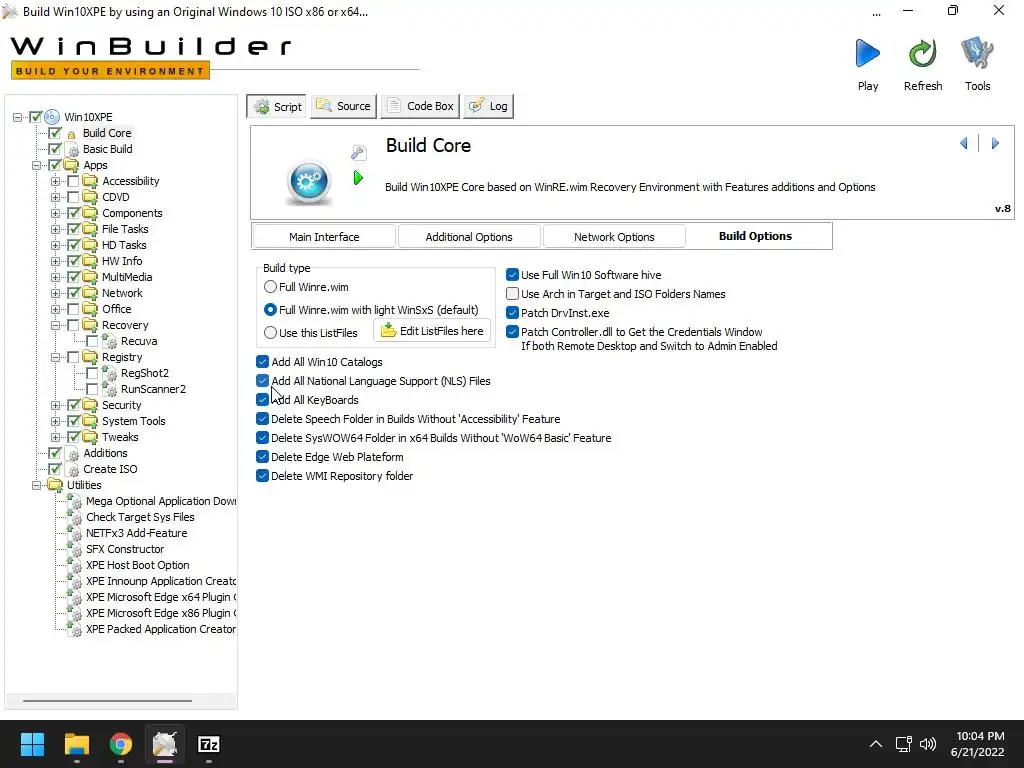Click the taskbar clock and date

click(x=978, y=744)
